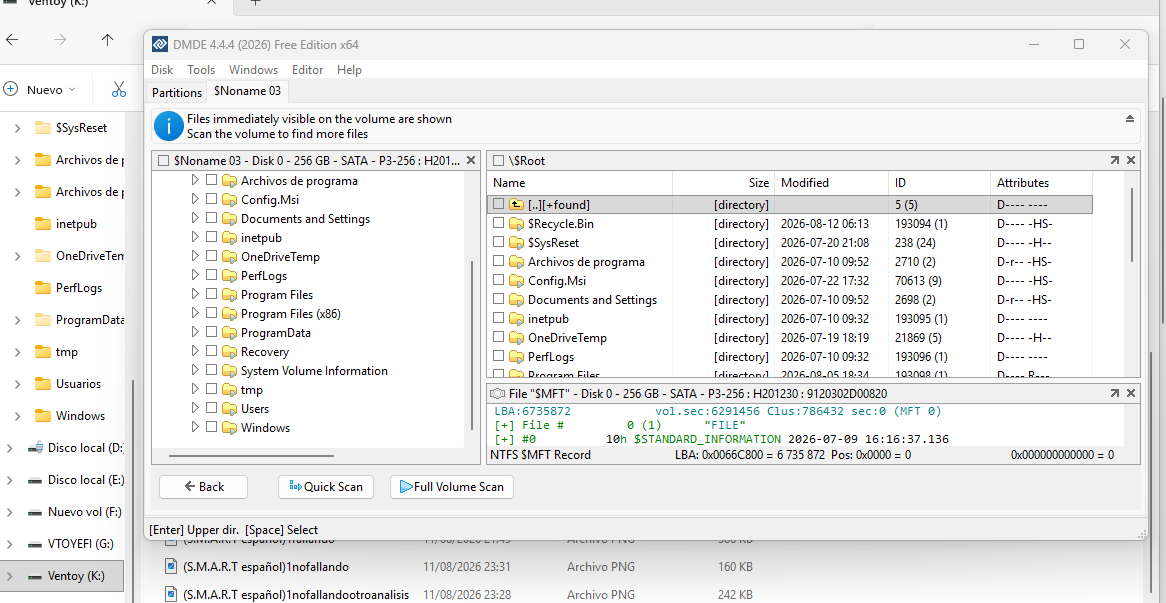Click folder icon of $Recycle.Bin row

pyautogui.click(x=516, y=224)
